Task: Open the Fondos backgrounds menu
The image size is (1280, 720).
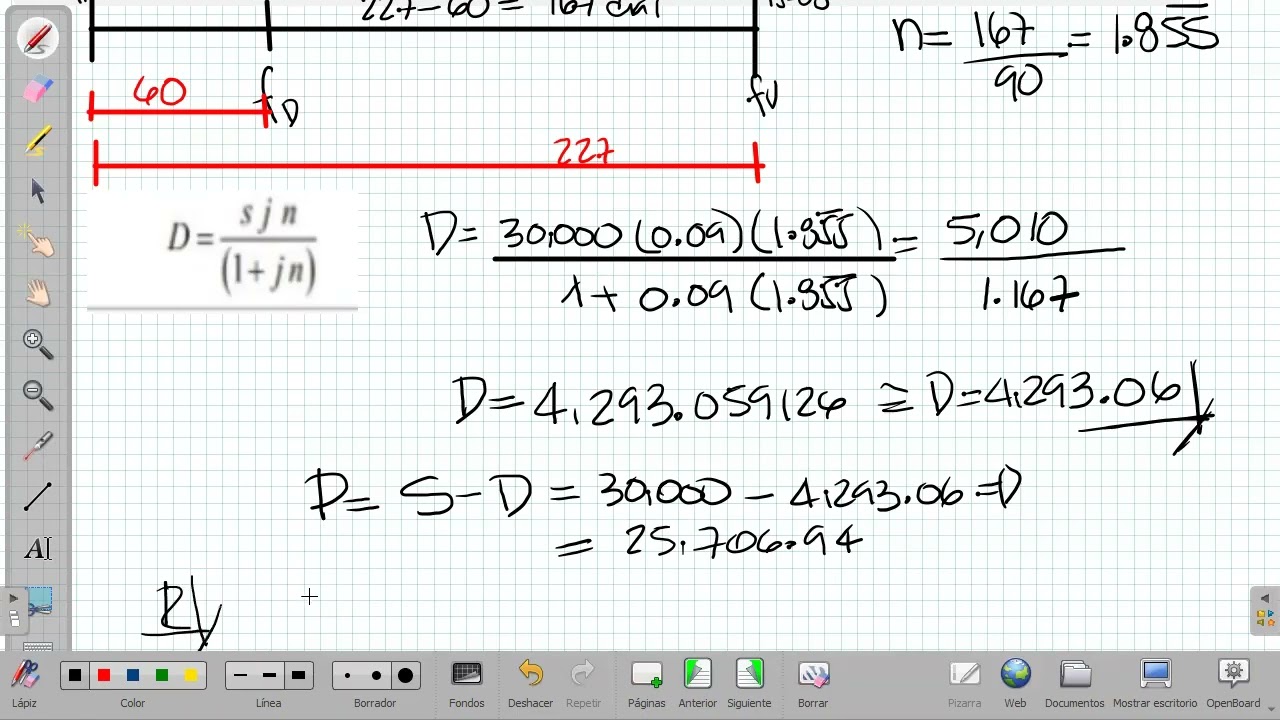Action: (x=467, y=684)
